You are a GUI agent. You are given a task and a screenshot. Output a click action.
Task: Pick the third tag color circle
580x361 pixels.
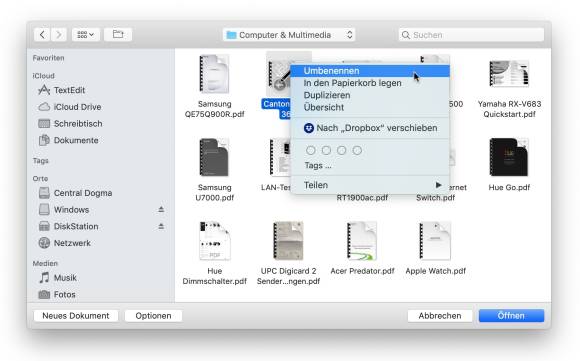pos(342,150)
